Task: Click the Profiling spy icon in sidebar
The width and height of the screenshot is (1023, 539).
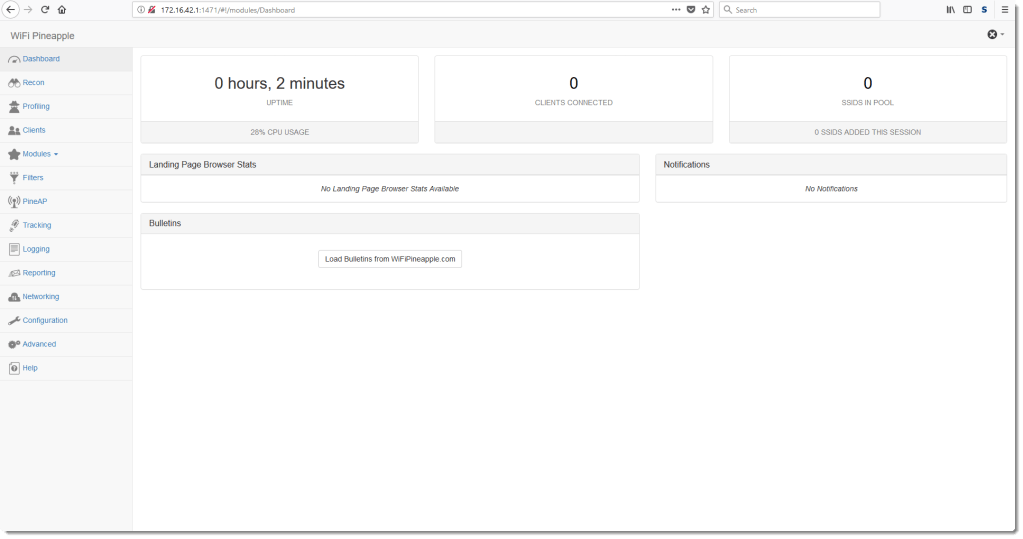Action: click(x=14, y=107)
